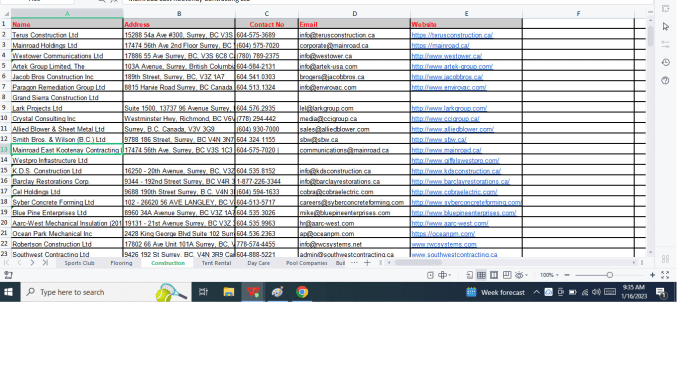Image resolution: width=680 pixels, height=382 pixels.
Task: Switch to Page Break Preview view
Action: (x=507, y=275)
